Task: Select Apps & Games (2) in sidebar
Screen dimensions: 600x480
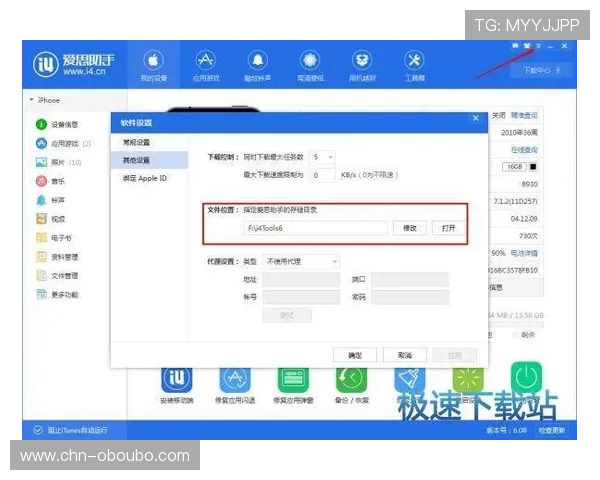Action: 63,144
